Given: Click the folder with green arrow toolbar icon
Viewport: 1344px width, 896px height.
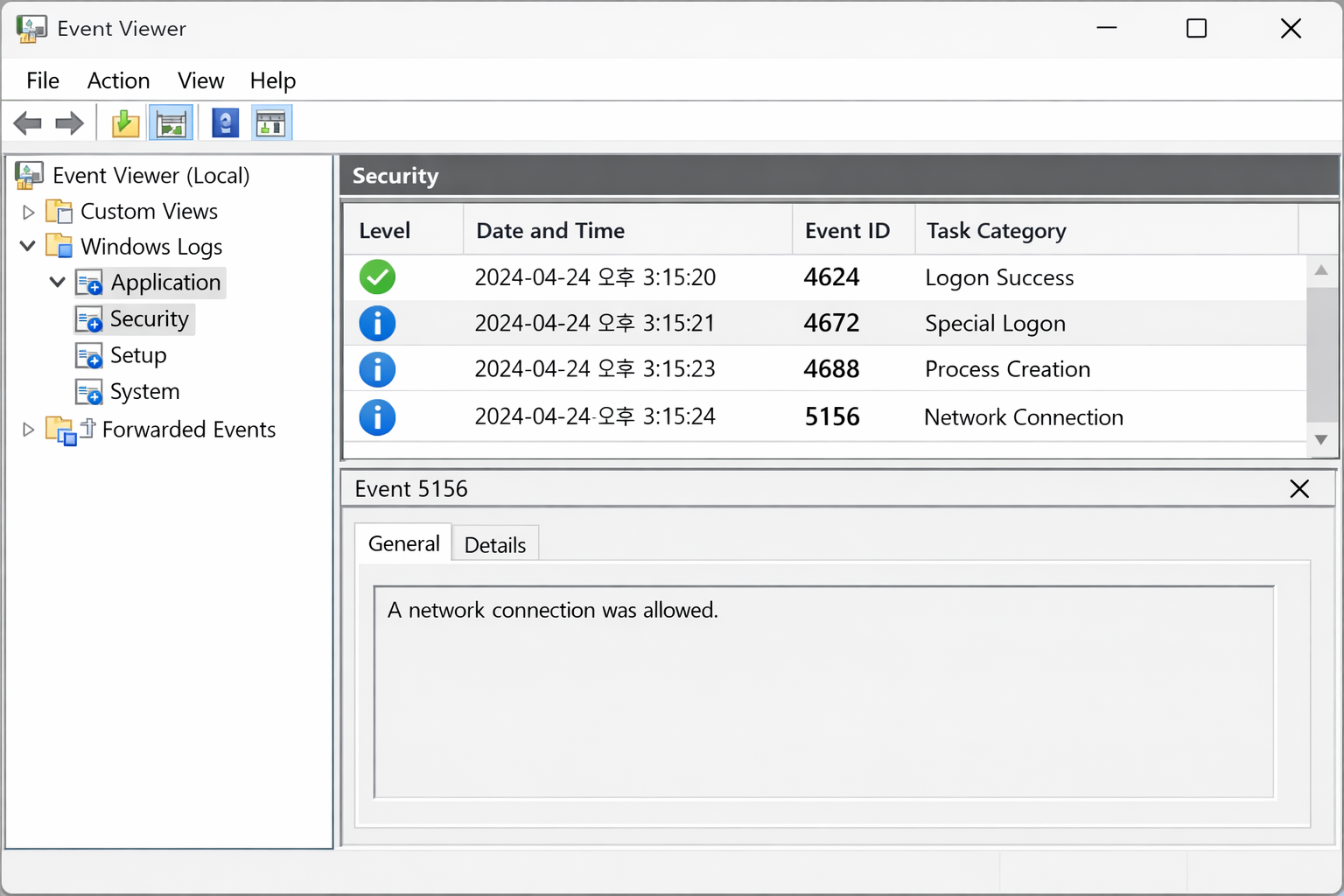Looking at the screenshot, I should click(125, 123).
